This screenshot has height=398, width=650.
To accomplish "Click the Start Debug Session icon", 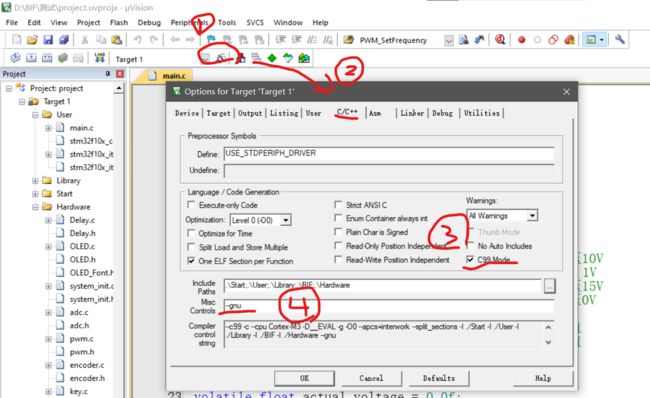I will 500,40.
